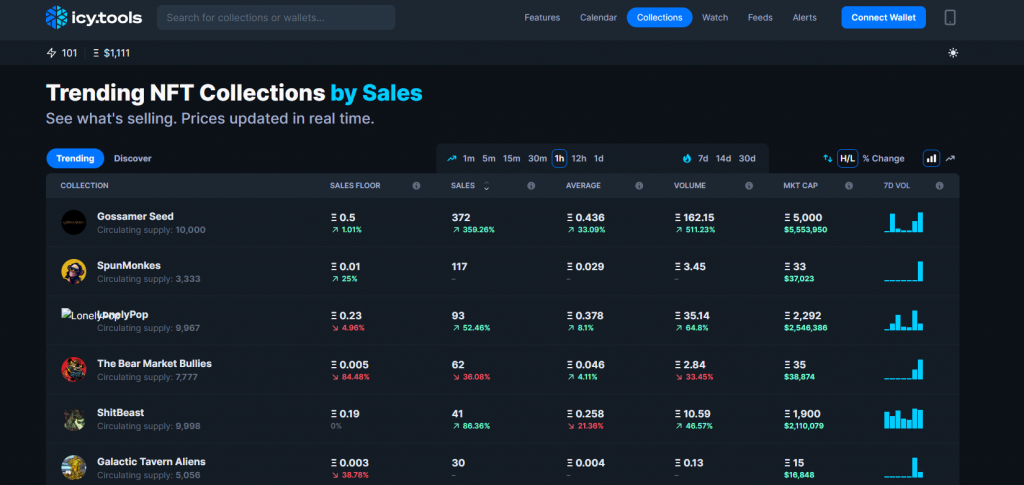
Task: Open the SpunMonkes collection avatar
Action: 74,272
